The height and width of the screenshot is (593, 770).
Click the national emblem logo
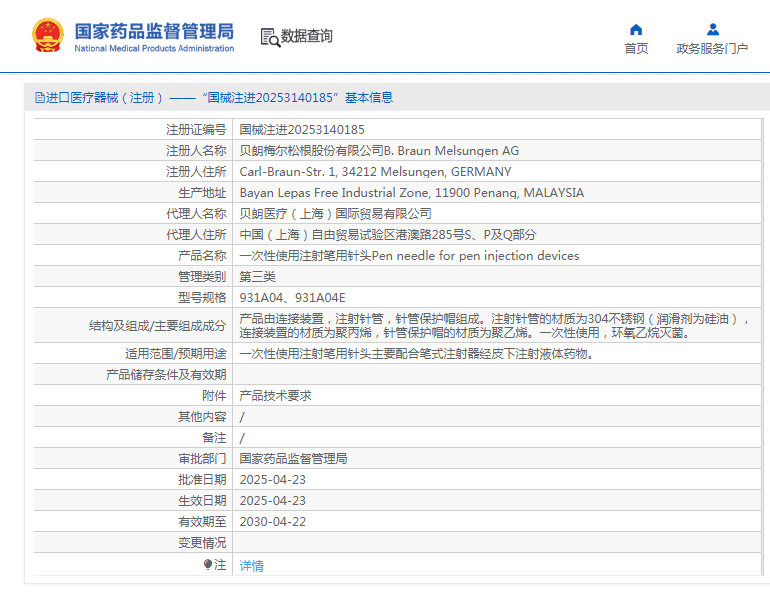47,35
